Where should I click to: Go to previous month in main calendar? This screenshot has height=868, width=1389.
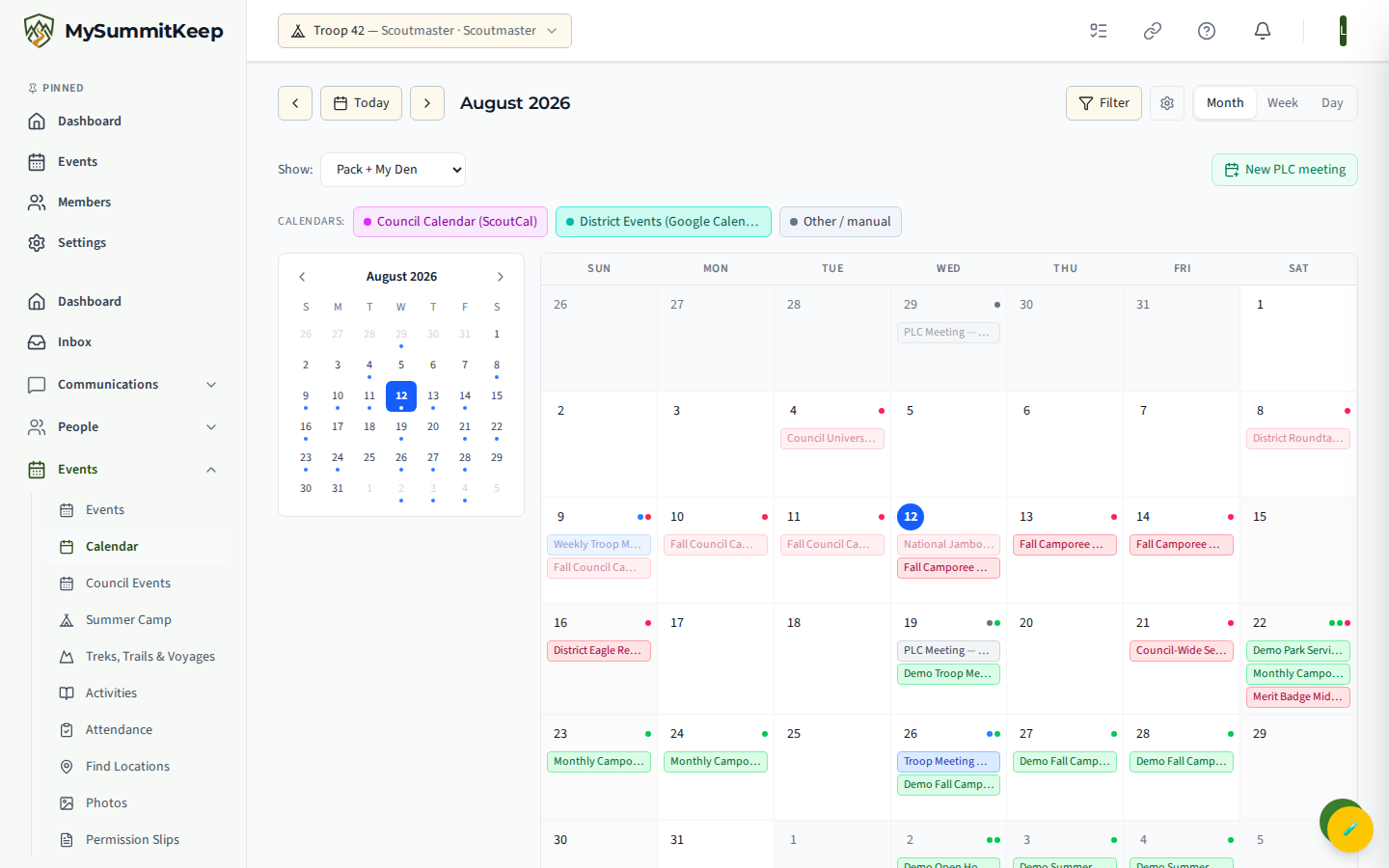click(295, 103)
